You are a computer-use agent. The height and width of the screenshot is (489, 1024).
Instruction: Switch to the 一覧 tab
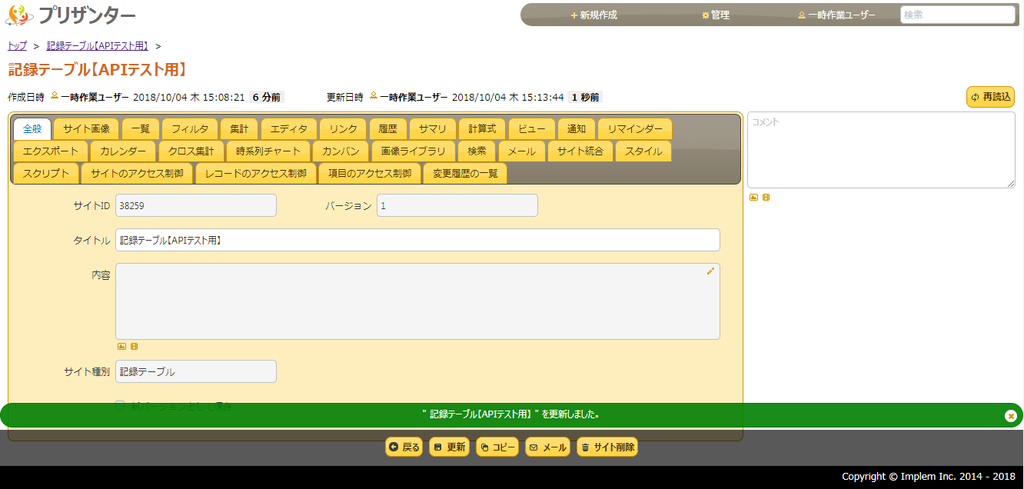[140, 129]
